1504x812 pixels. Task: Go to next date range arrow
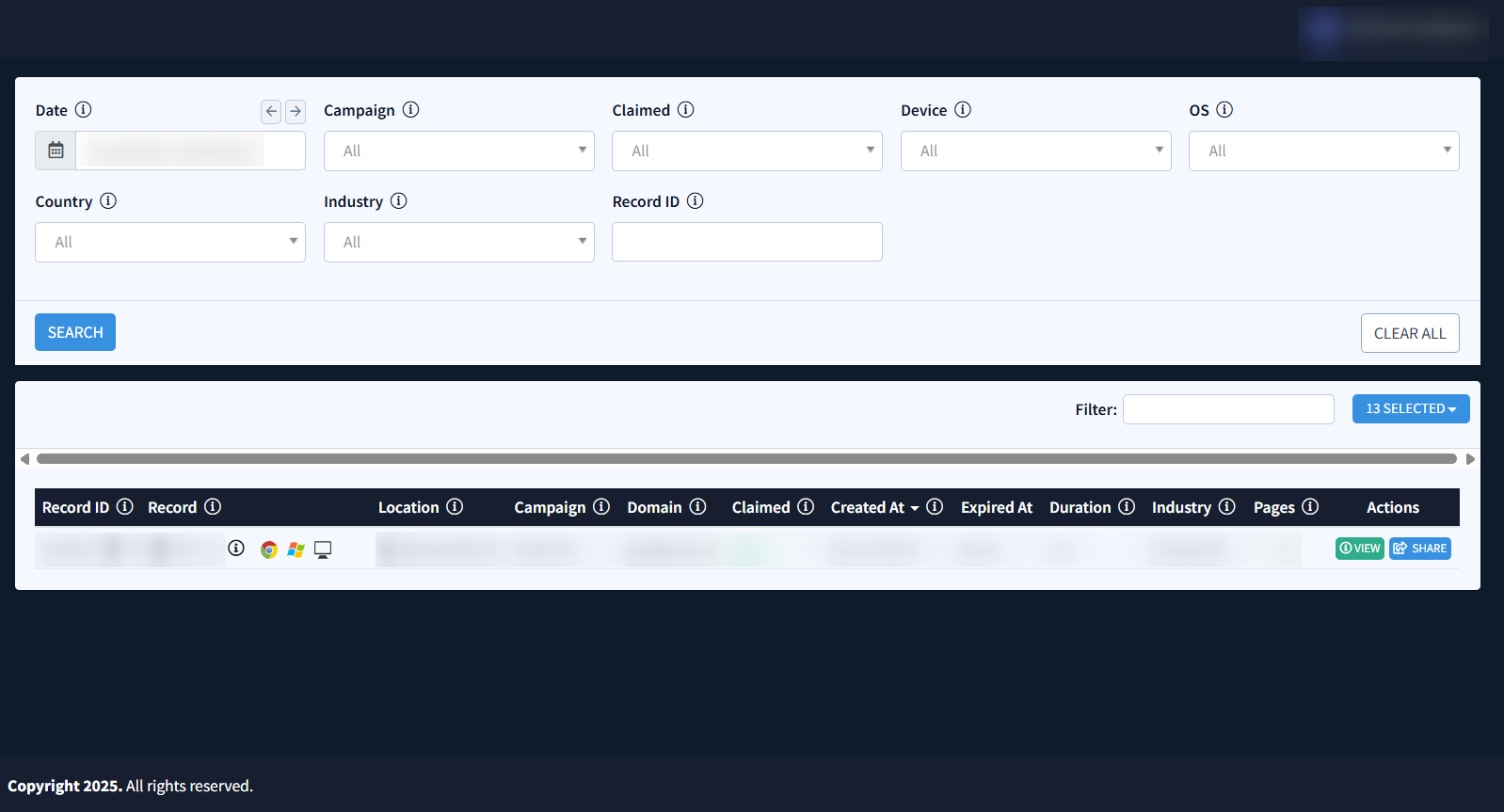pos(296,111)
